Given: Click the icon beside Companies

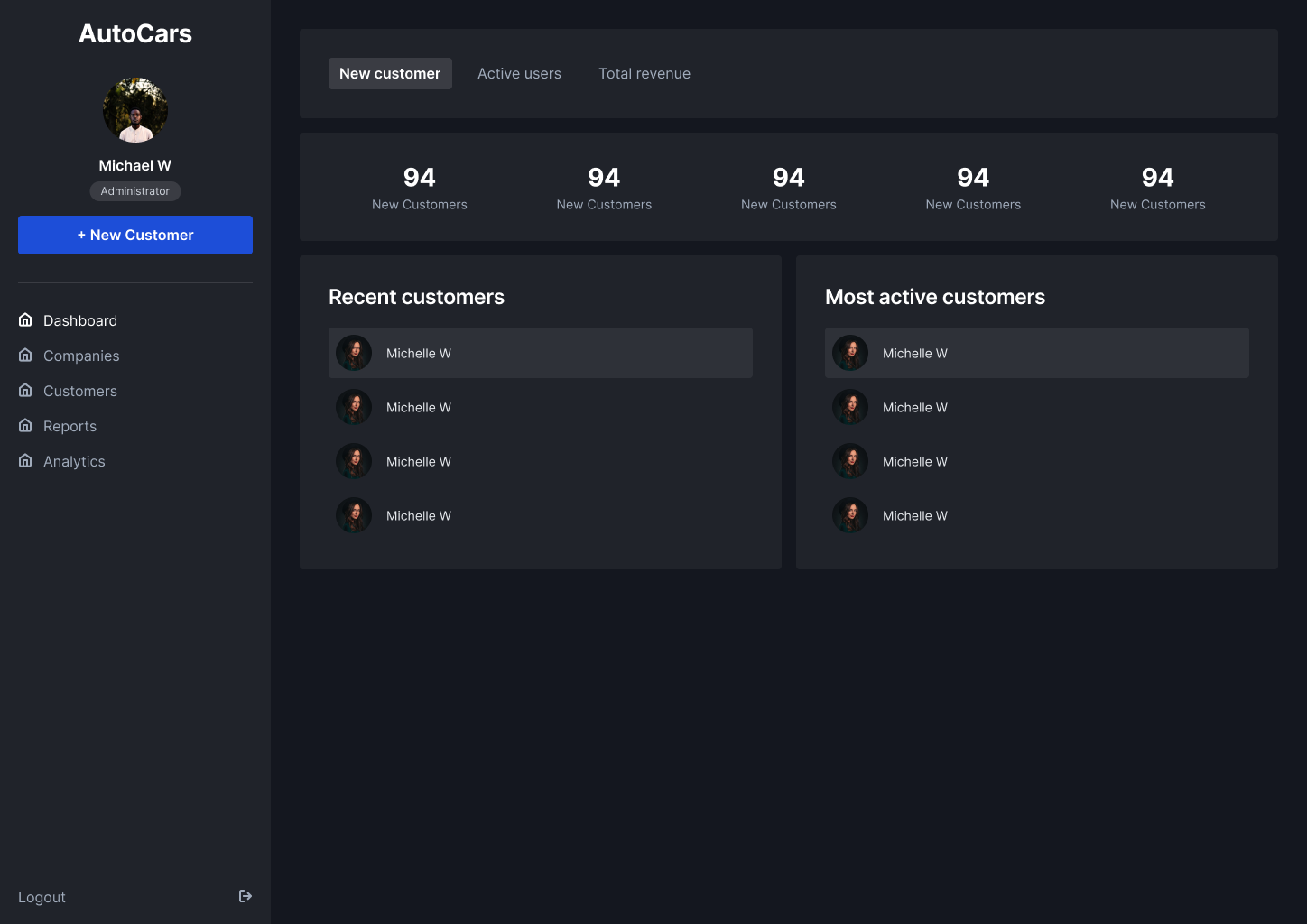Looking at the screenshot, I should 25,356.
